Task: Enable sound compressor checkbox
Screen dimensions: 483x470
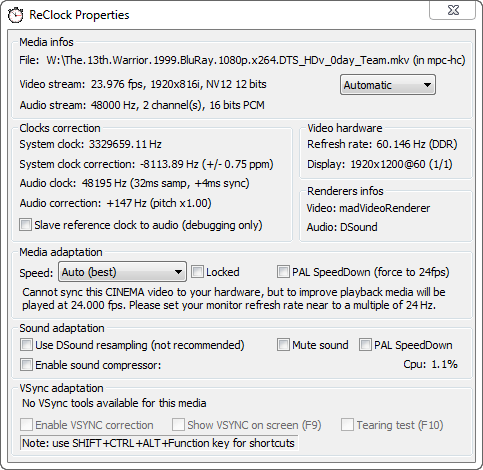Action: point(26,365)
